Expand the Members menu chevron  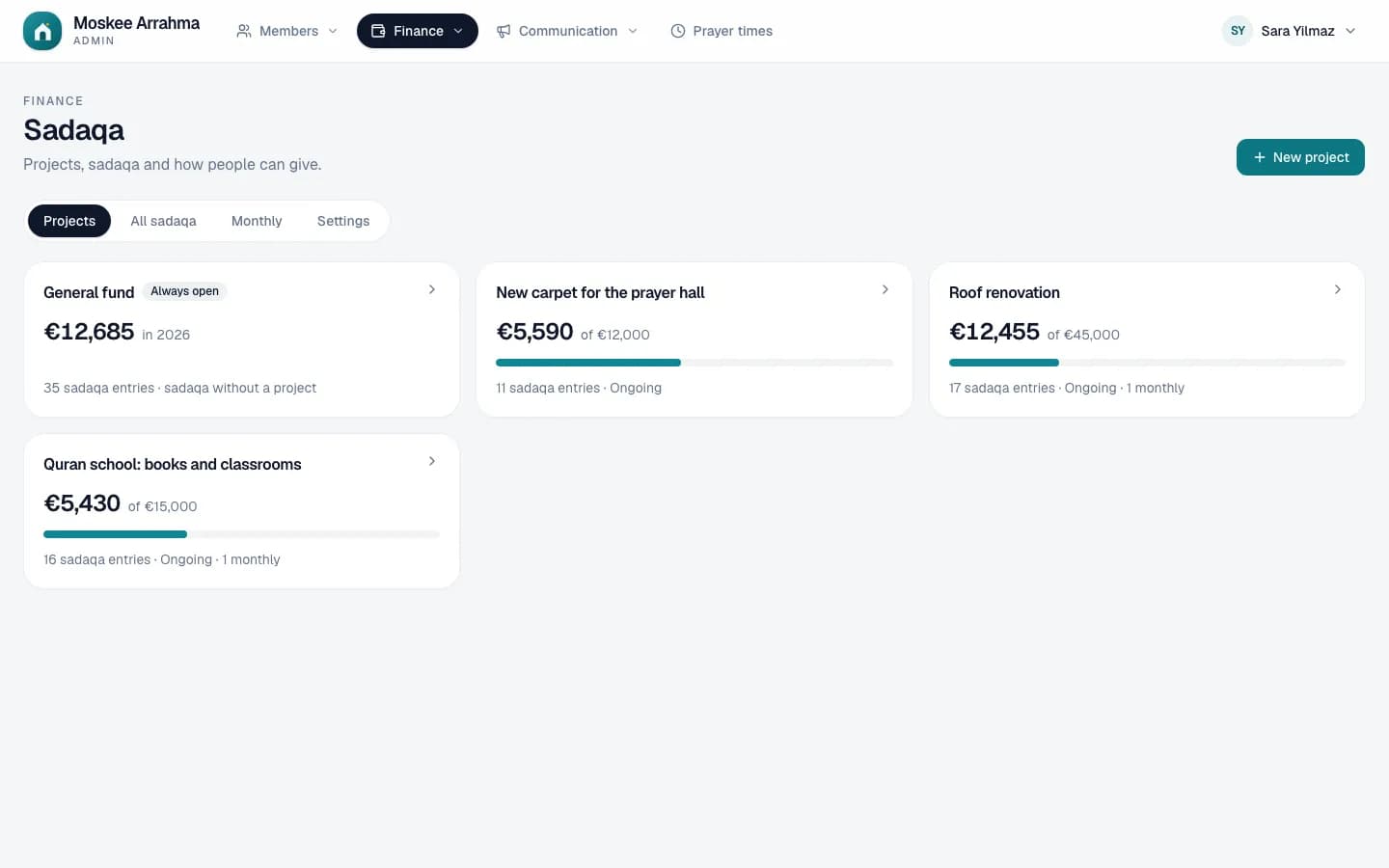[333, 31]
